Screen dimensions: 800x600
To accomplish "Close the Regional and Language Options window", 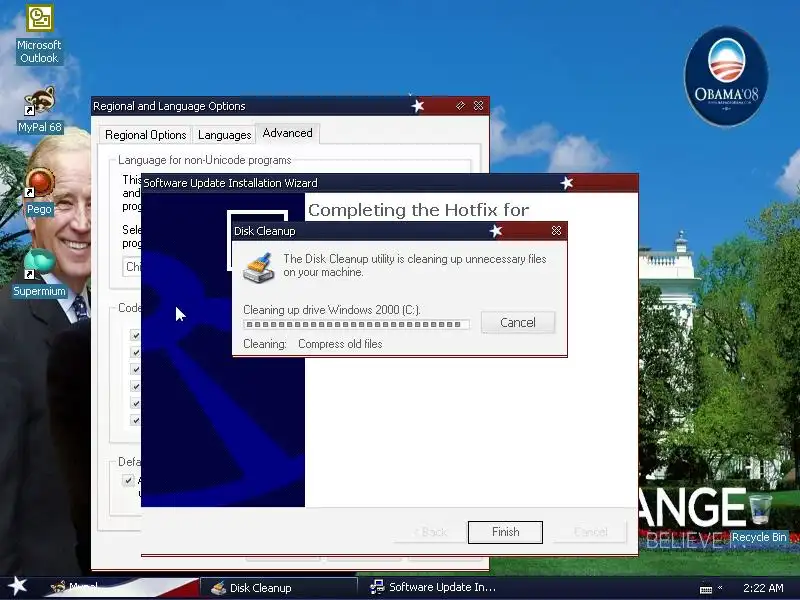I will (x=478, y=105).
